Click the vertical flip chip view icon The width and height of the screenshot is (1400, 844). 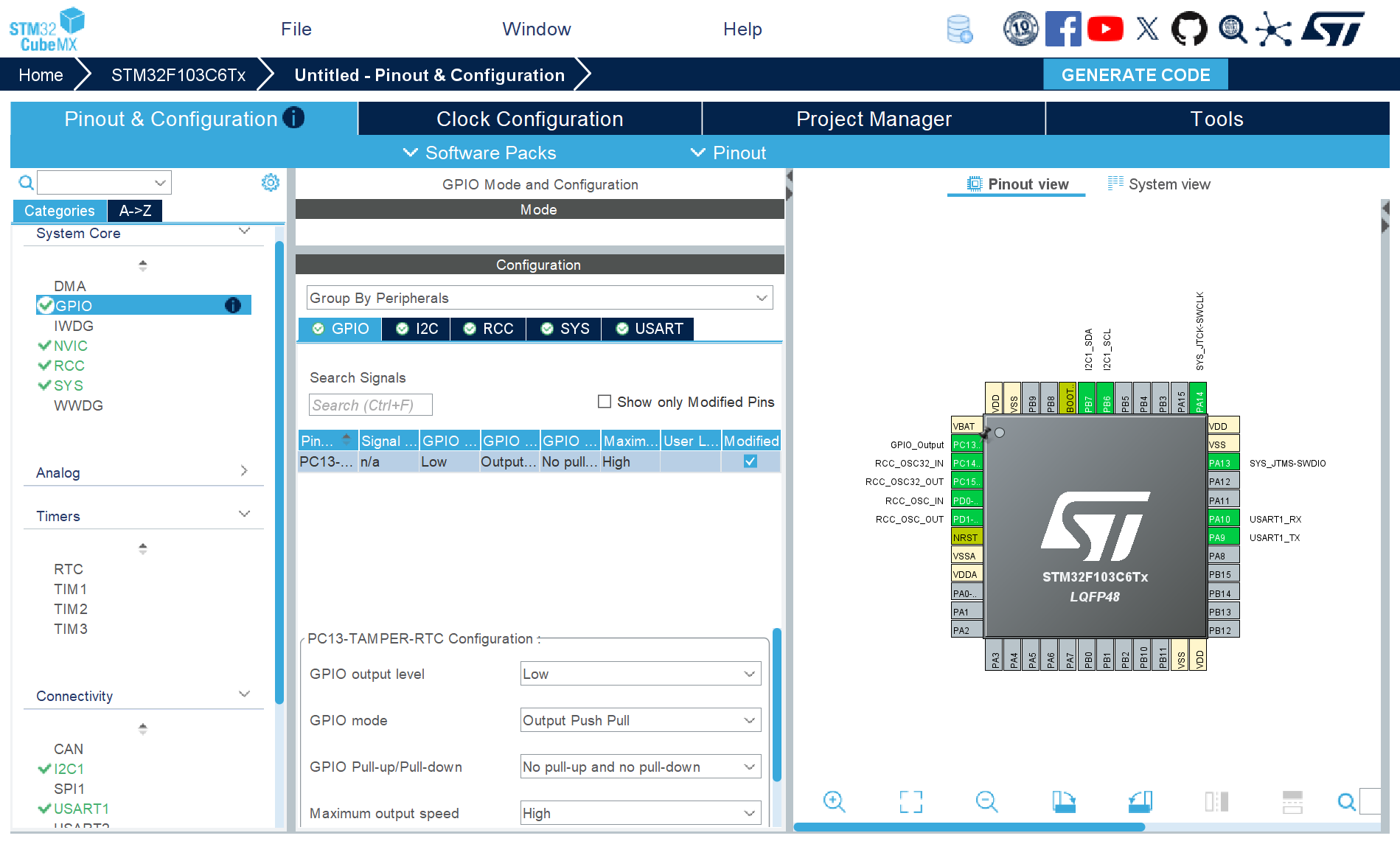pyautogui.click(x=1216, y=801)
